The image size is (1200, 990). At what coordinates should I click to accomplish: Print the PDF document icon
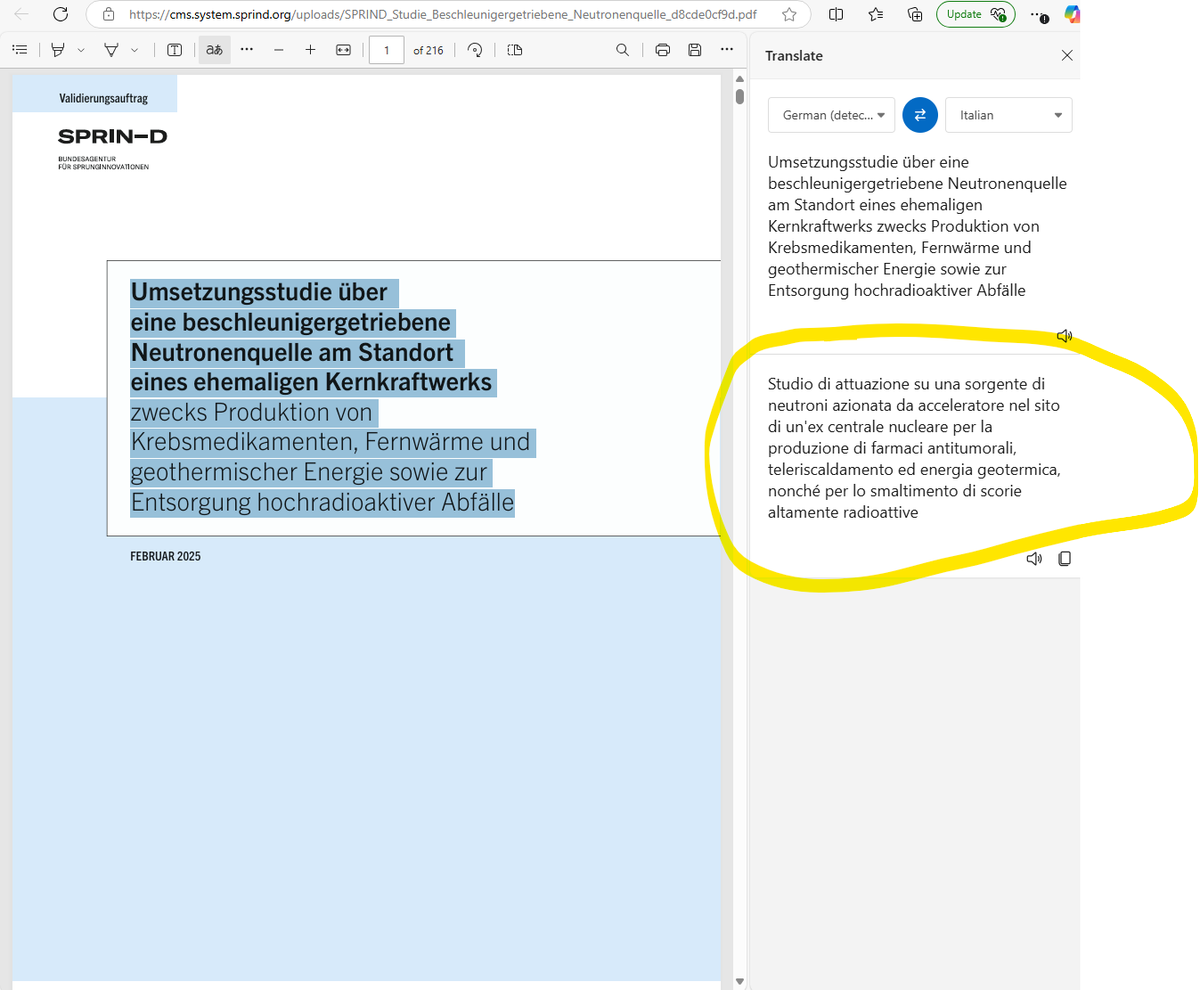[x=662, y=50]
